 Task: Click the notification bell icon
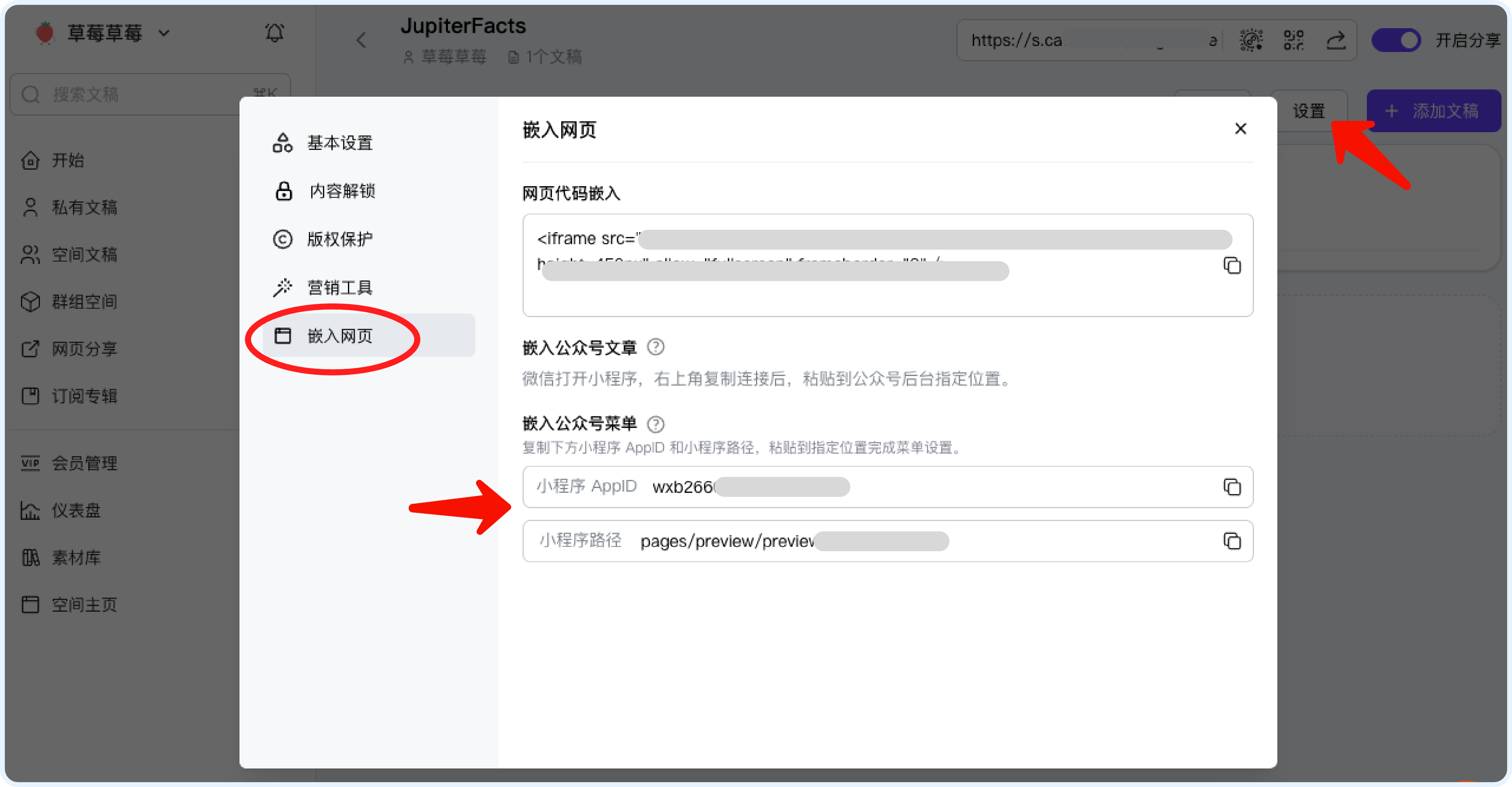(274, 33)
